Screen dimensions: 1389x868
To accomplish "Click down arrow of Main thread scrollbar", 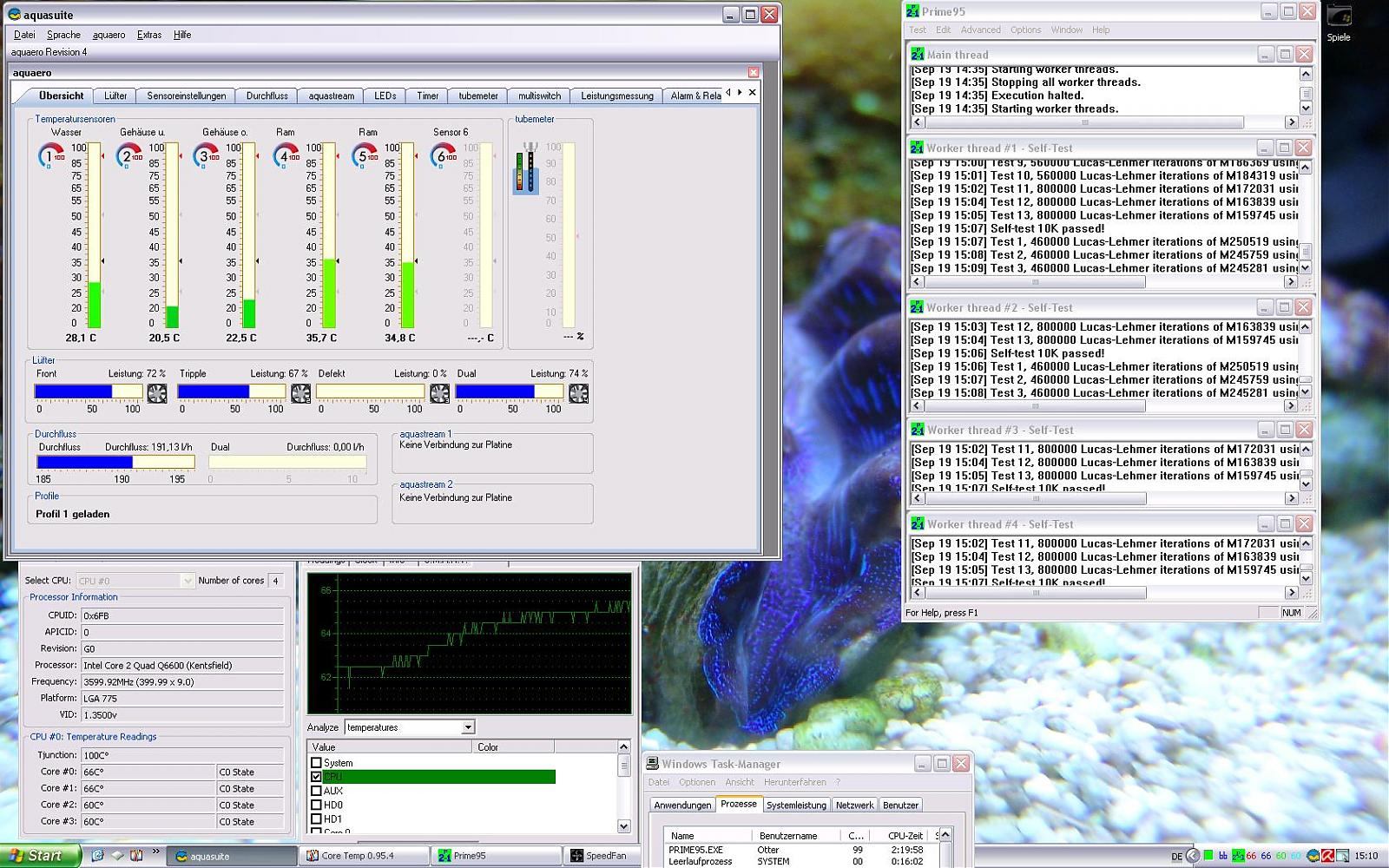I will click(x=1306, y=108).
